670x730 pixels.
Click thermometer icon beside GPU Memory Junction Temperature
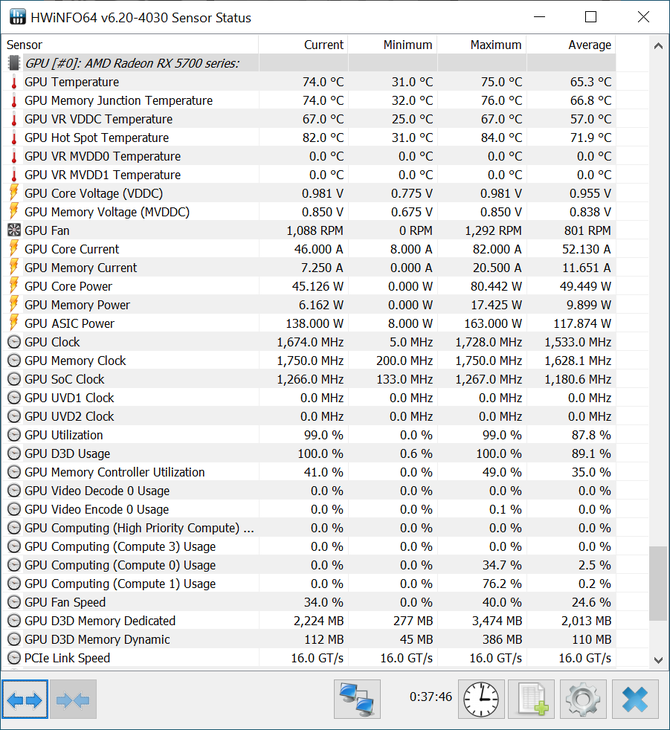point(14,101)
